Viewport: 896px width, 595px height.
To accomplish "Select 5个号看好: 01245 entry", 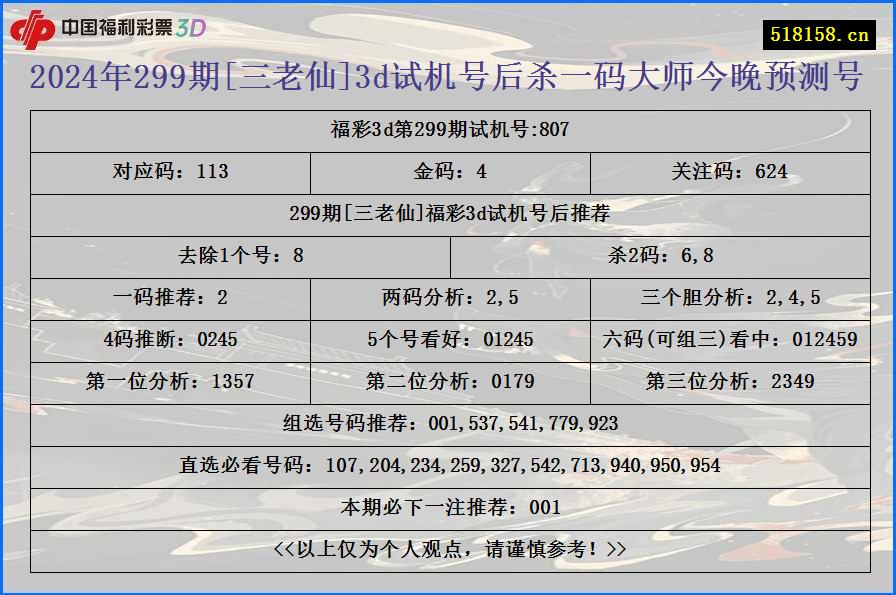I will 448,338.
